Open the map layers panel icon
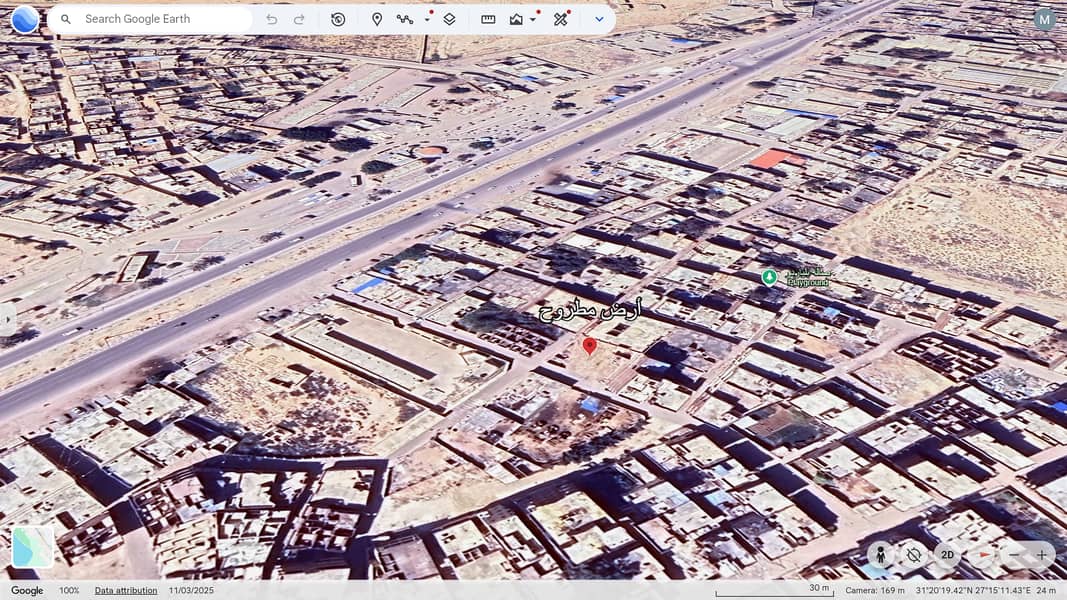Viewport: 1067px width, 600px height. tap(449, 19)
